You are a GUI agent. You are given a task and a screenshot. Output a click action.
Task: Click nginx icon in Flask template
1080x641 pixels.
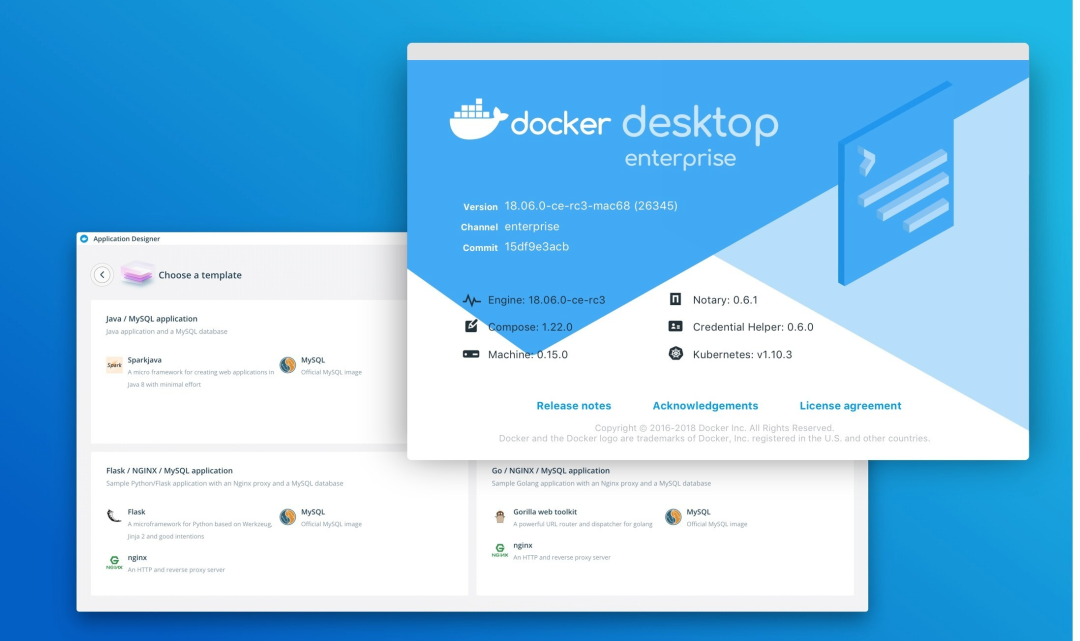114,563
